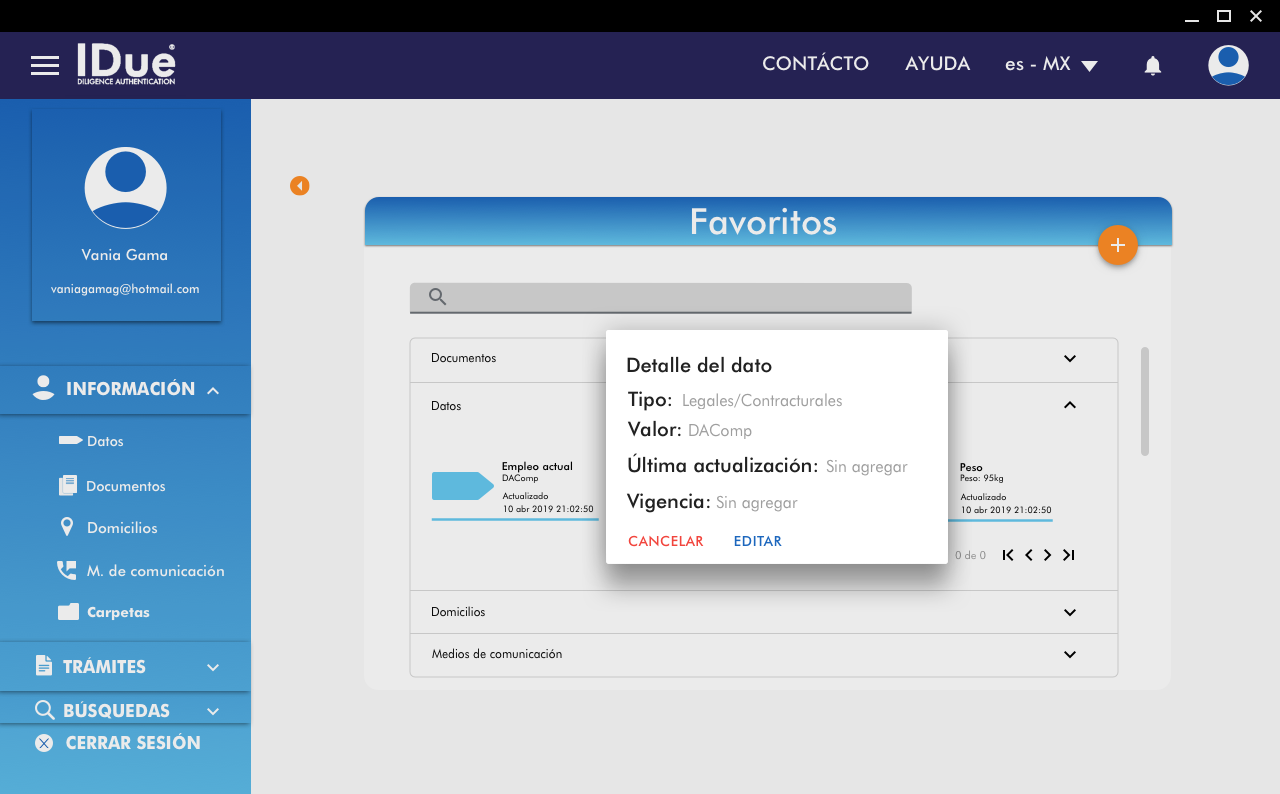Viewport: 1280px width, 794px height.
Task: Click the orange plus add button
Action: (x=1117, y=245)
